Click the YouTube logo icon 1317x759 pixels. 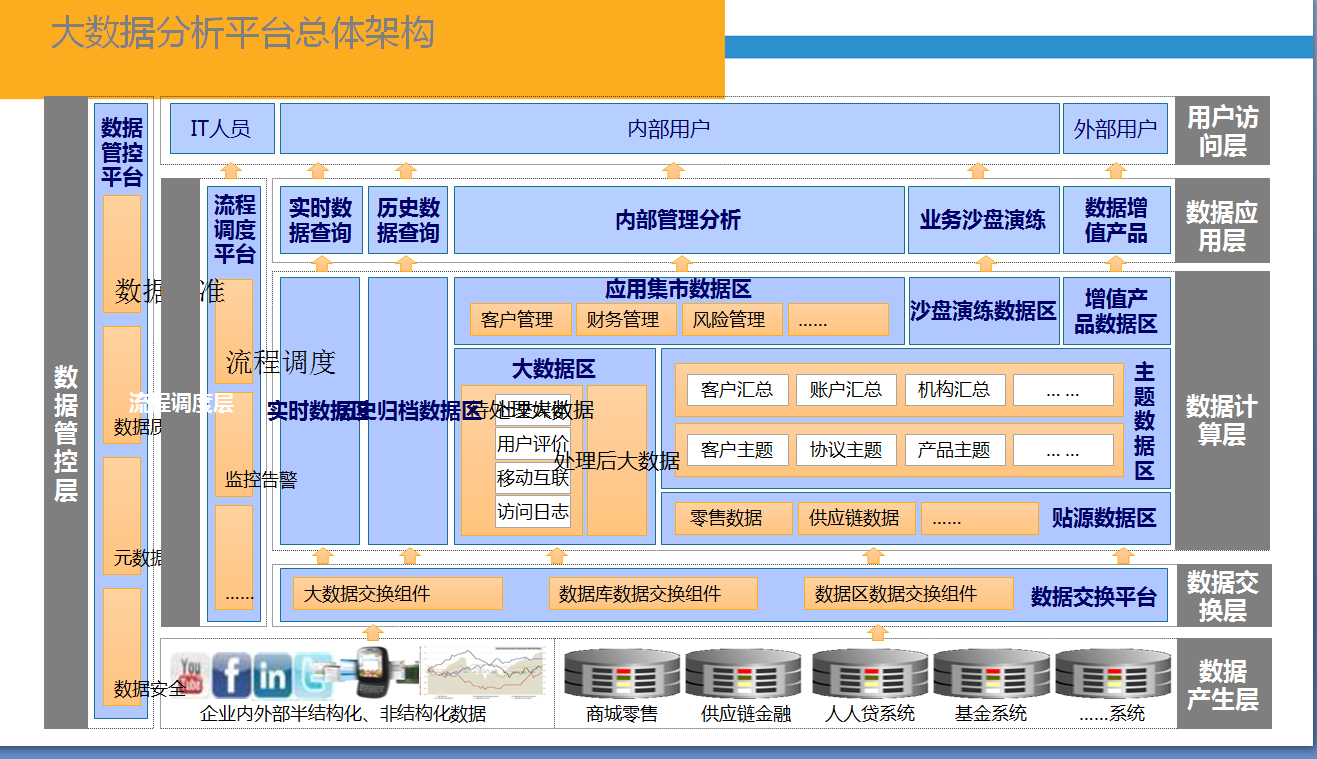click(x=189, y=674)
